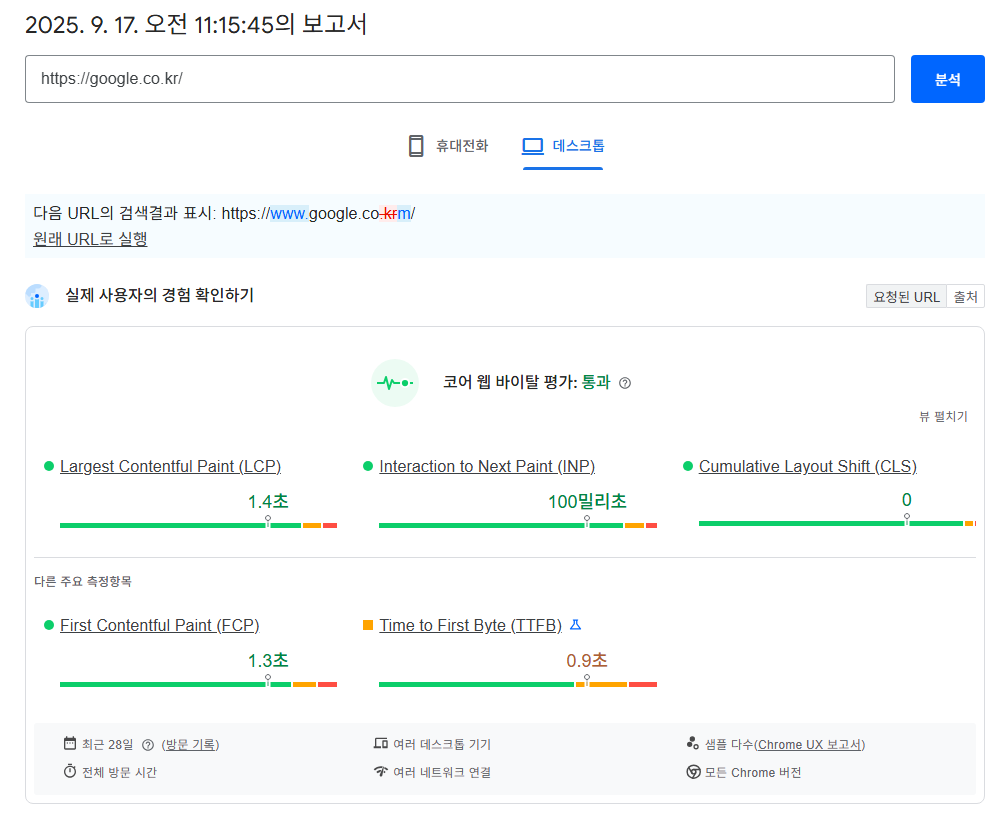Click the samples icon beside 샘플 다수
1008x821 pixels.
pos(692,743)
